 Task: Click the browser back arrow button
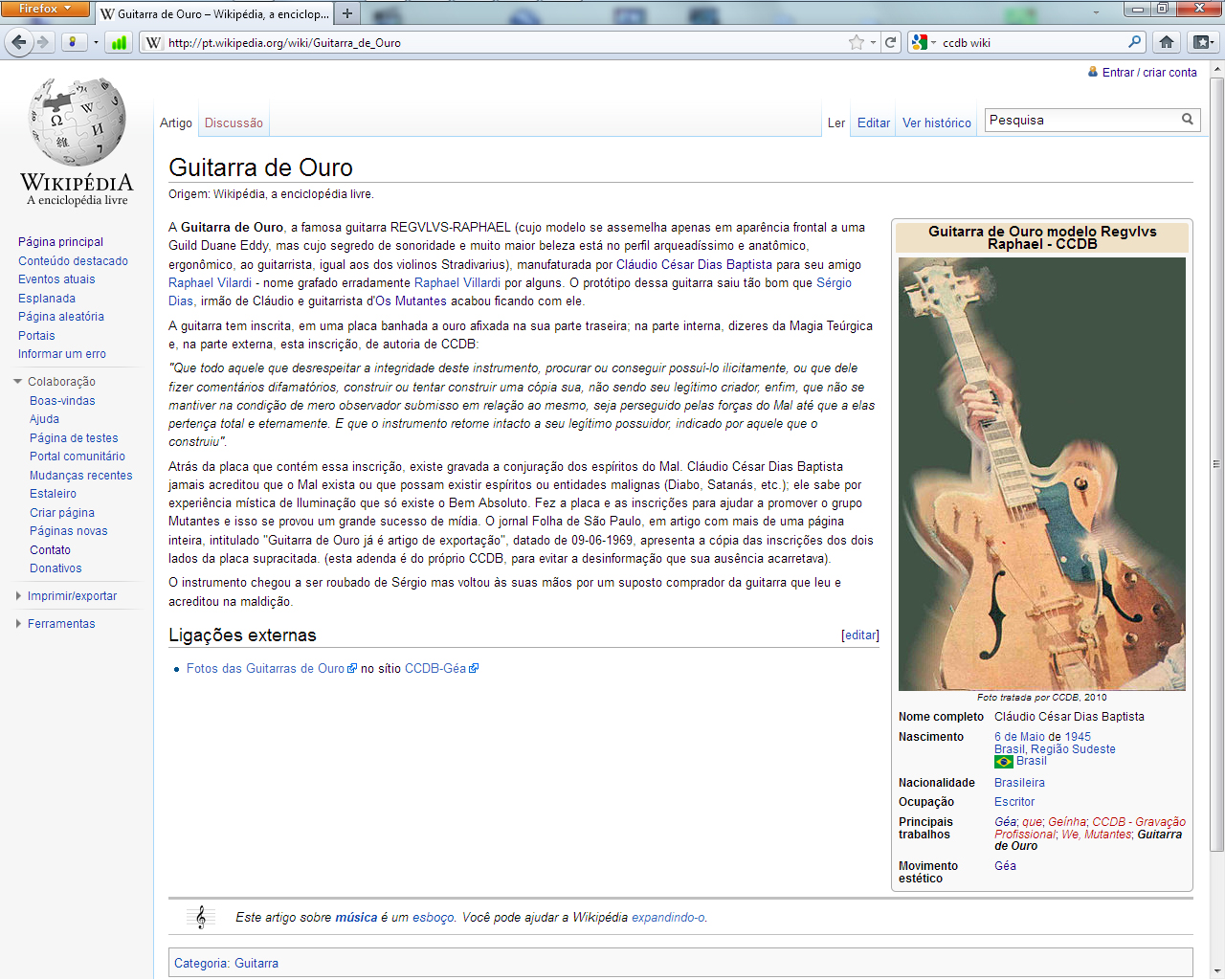[x=19, y=42]
